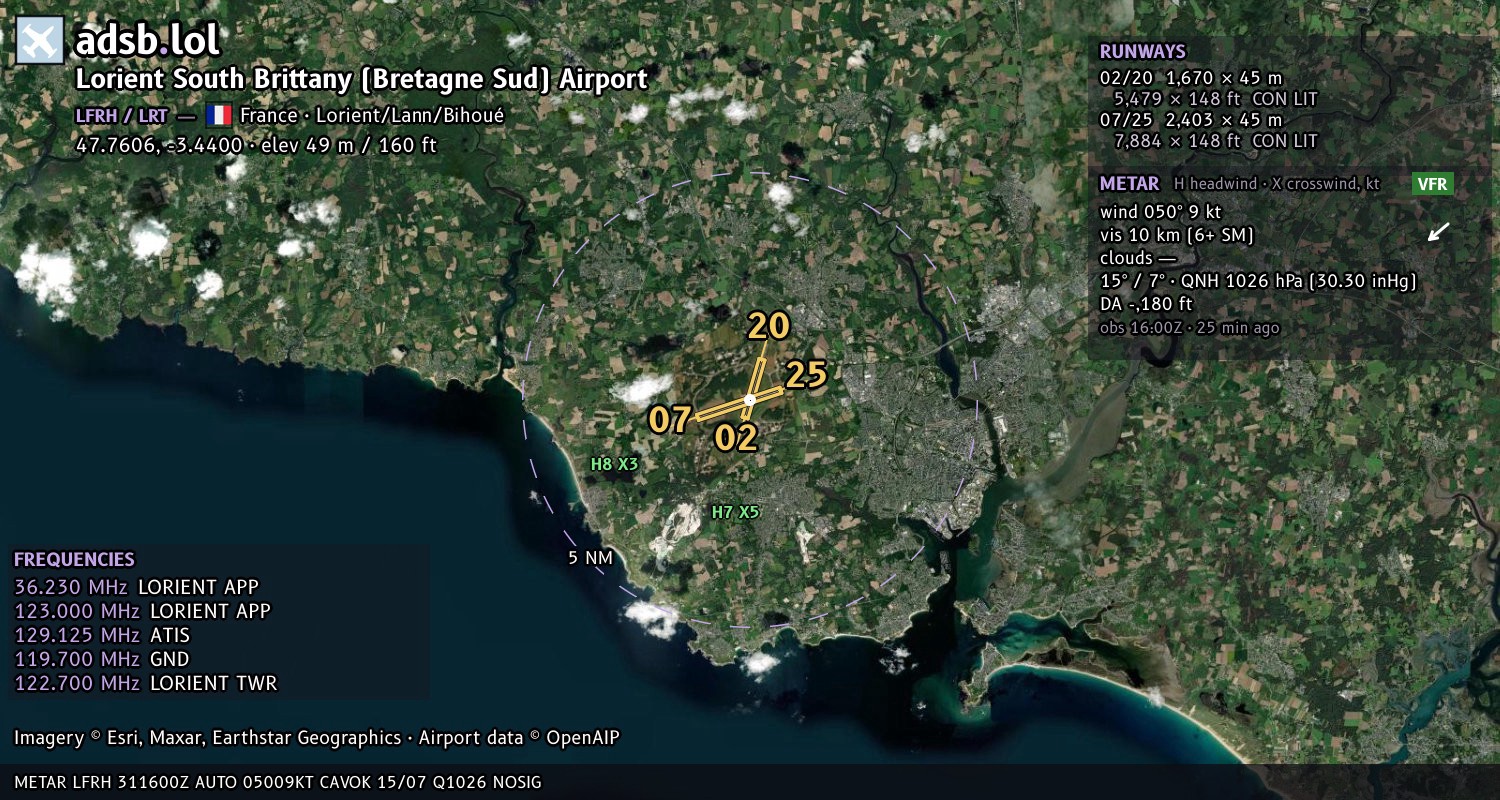Click the wind 050° 9 kt line

1161,212
